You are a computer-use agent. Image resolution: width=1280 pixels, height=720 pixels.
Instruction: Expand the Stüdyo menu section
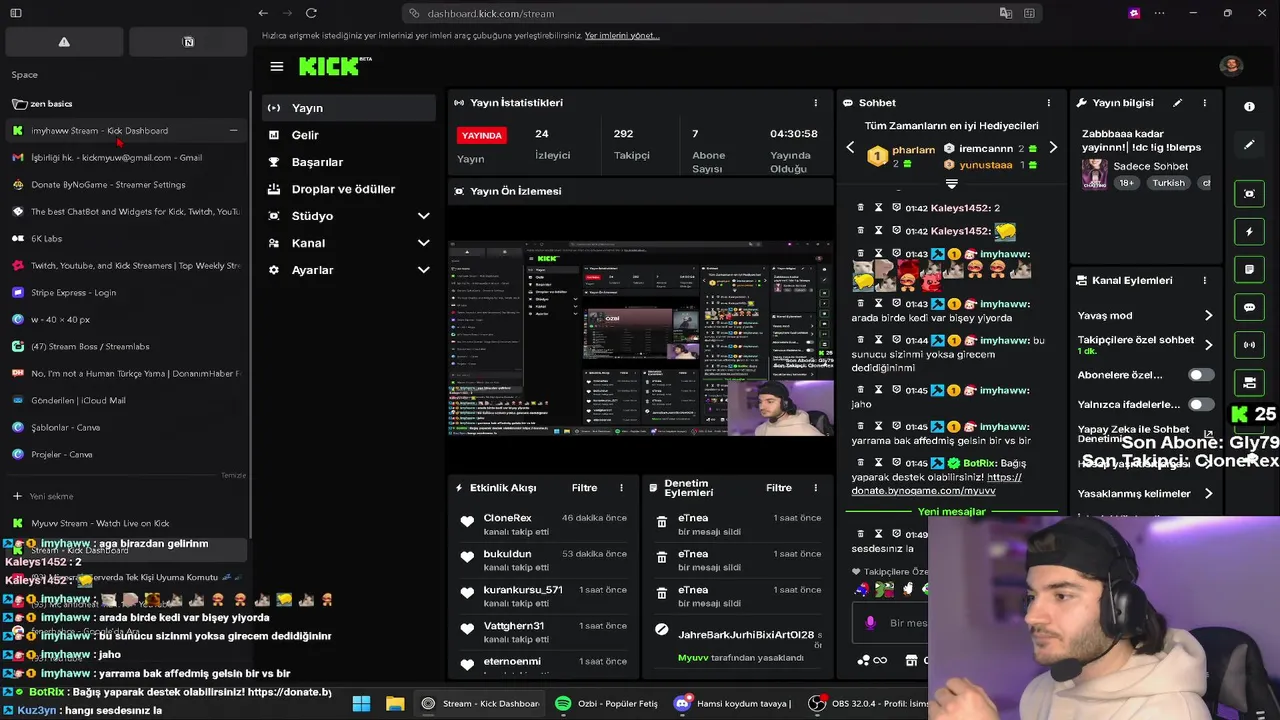click(x=348, y=216)
